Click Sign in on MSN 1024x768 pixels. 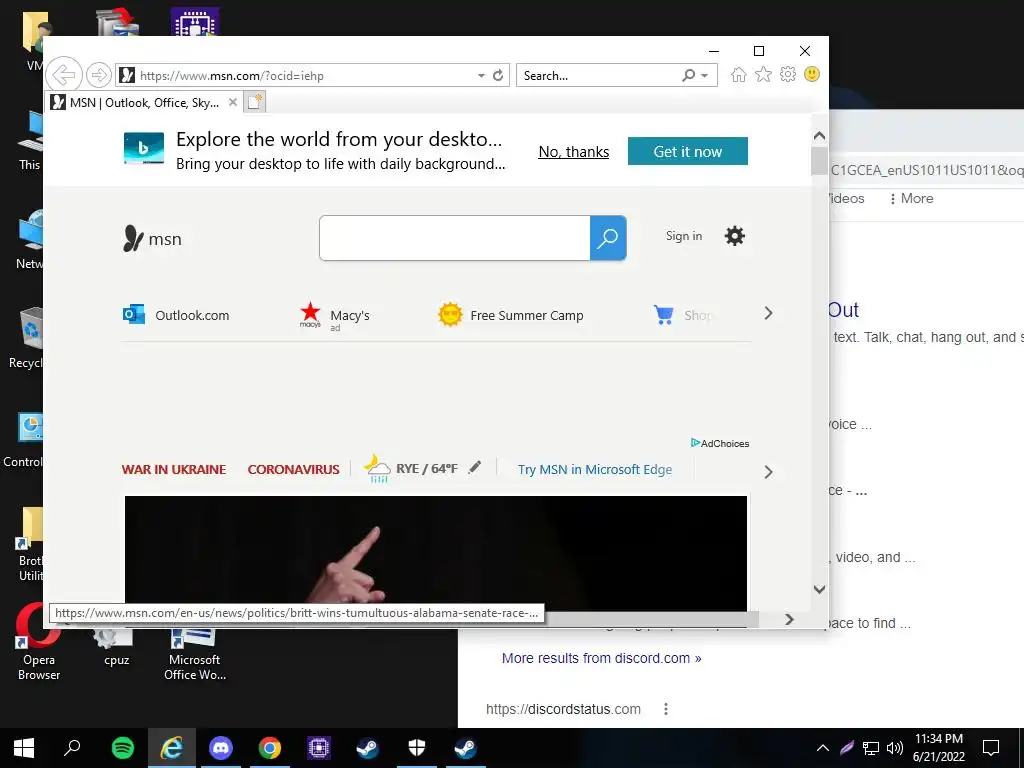684,236
